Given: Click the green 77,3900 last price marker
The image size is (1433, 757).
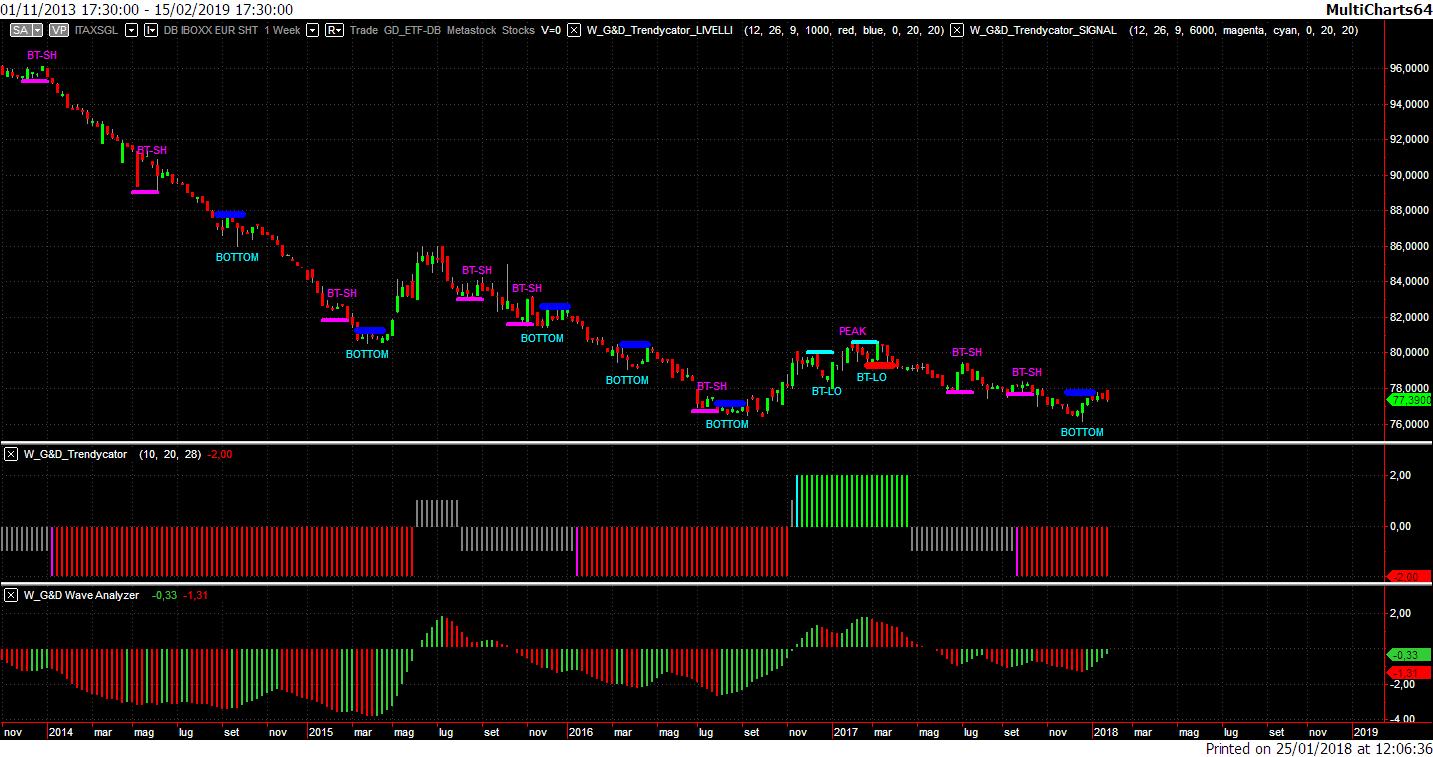Looking at the screenshot, I should coord(1408,400).
